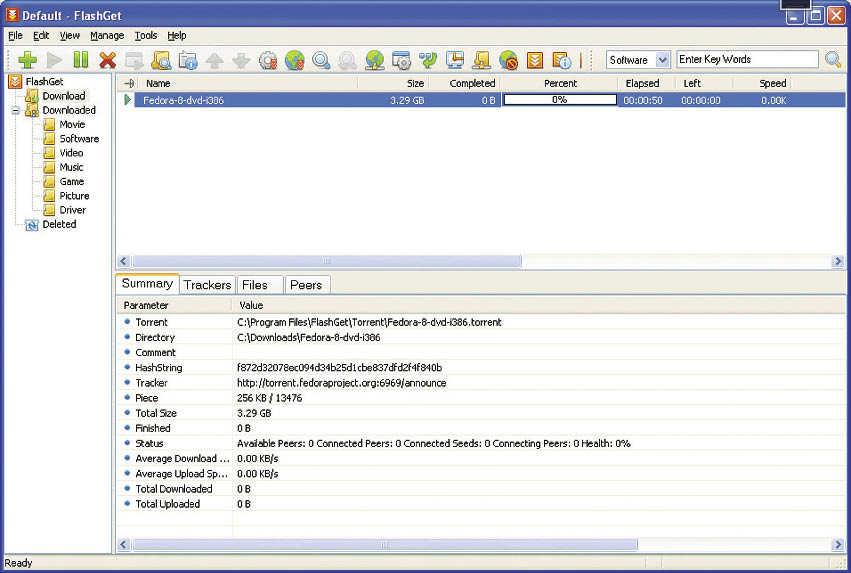Sort by the Completed column header
This screenshot has width=851, height=573.
coord(465,83)
